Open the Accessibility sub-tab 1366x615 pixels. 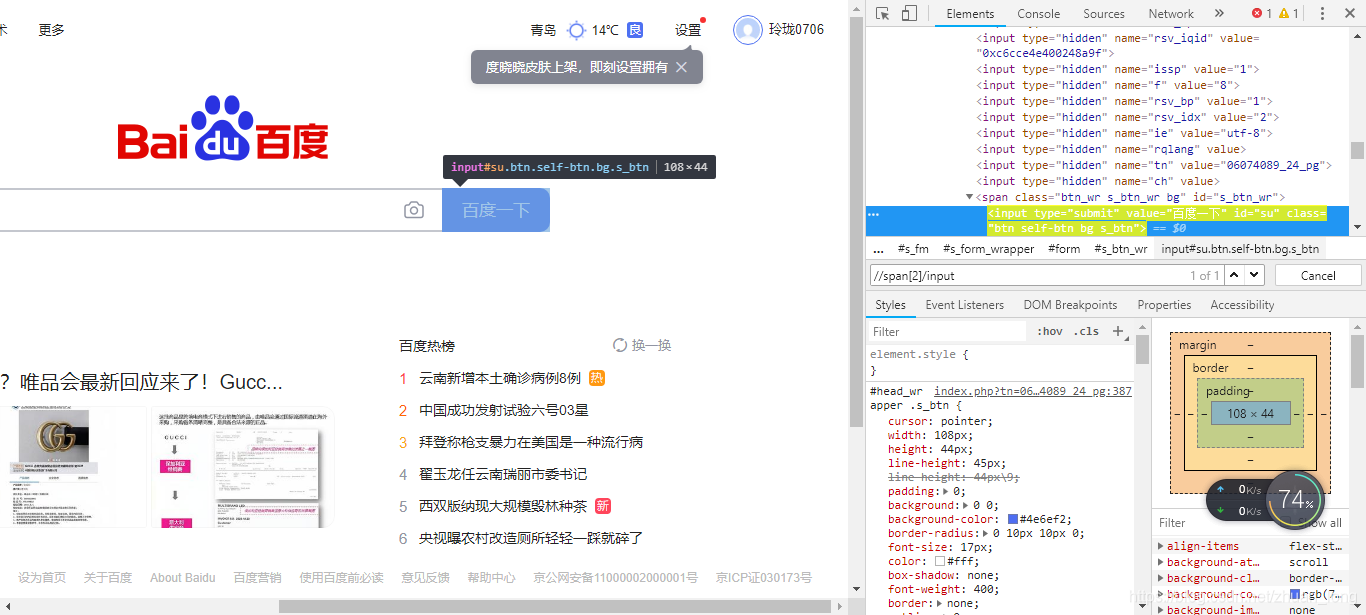[1242, 305]
